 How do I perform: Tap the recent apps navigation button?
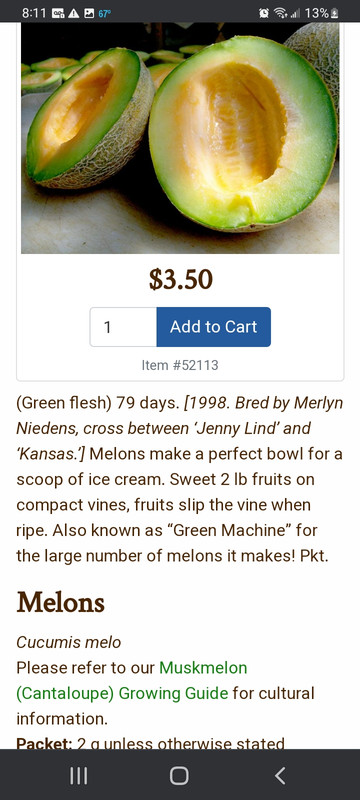78,776
